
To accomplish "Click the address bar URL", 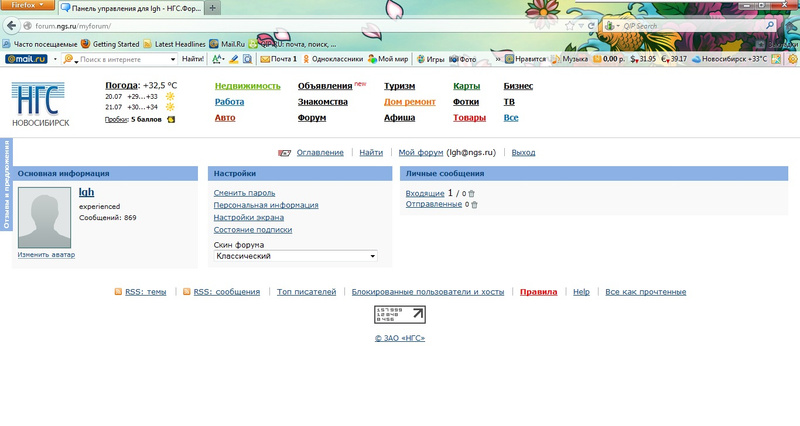I will [73, 26].
